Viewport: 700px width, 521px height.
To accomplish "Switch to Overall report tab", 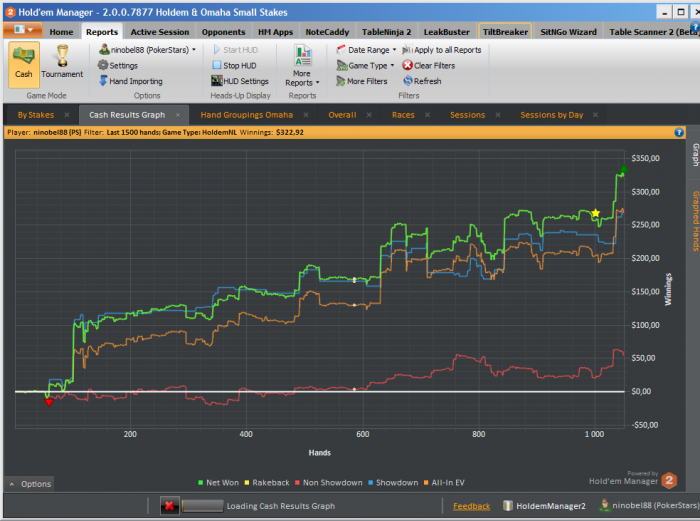I will point(342,115).
